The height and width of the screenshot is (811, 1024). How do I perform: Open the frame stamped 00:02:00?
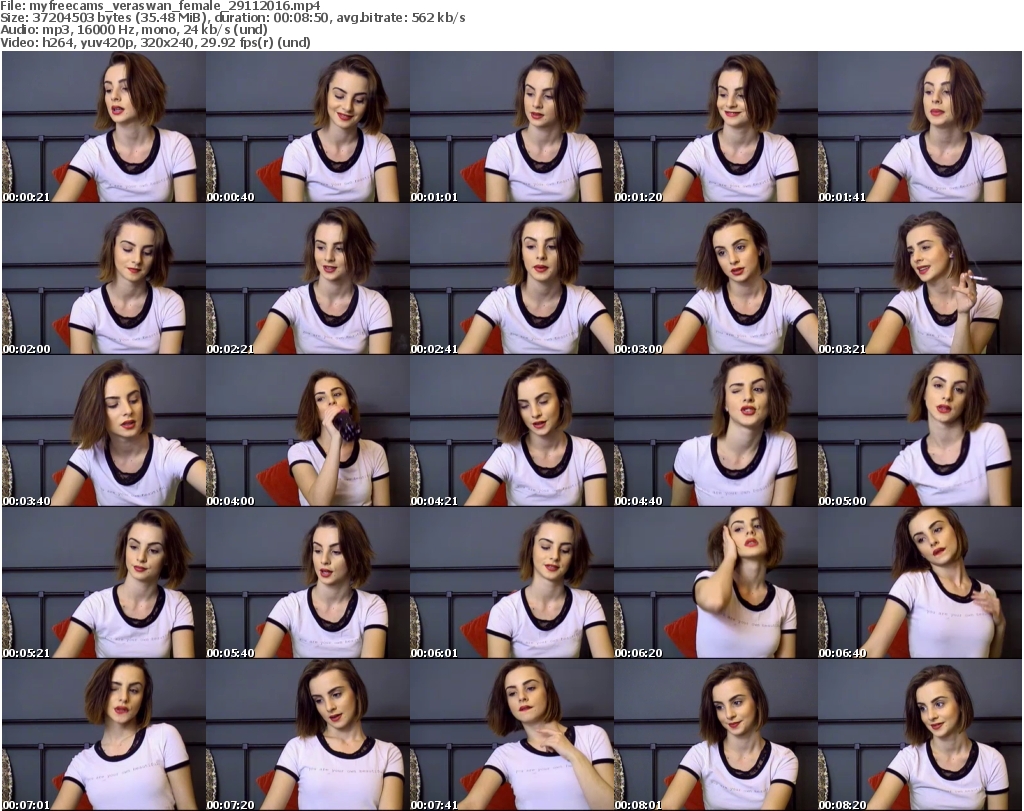pos(104,279)
